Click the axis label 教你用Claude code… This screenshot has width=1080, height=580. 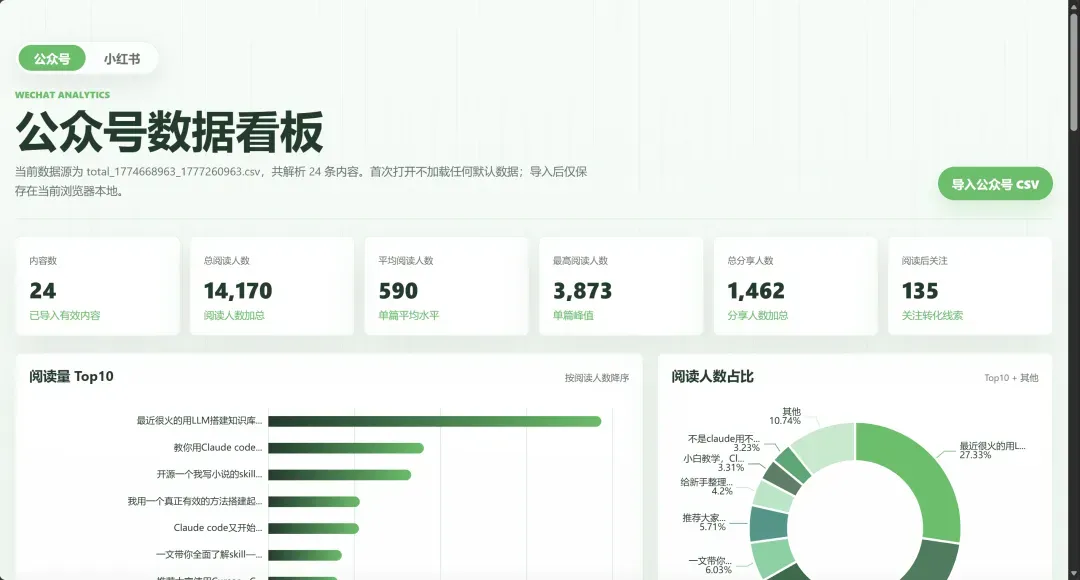[x=218, y=447]
